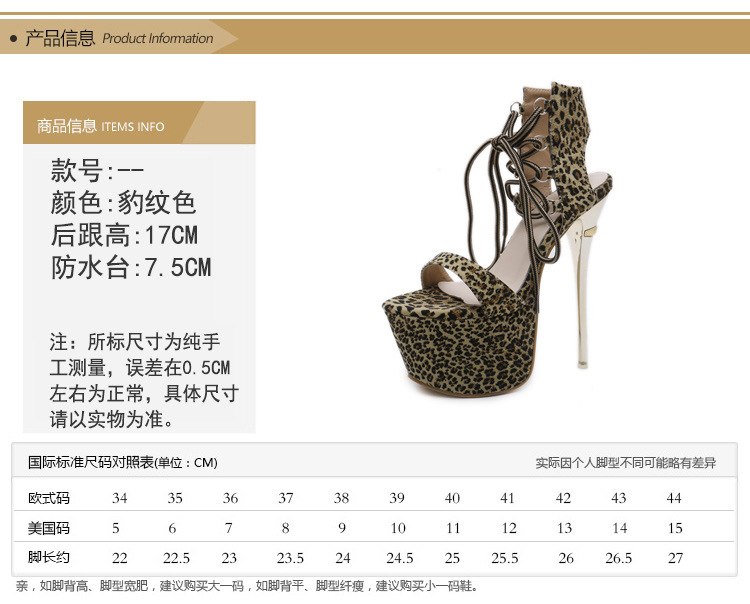Click European size 43 cell

click(x=618, y=498)
